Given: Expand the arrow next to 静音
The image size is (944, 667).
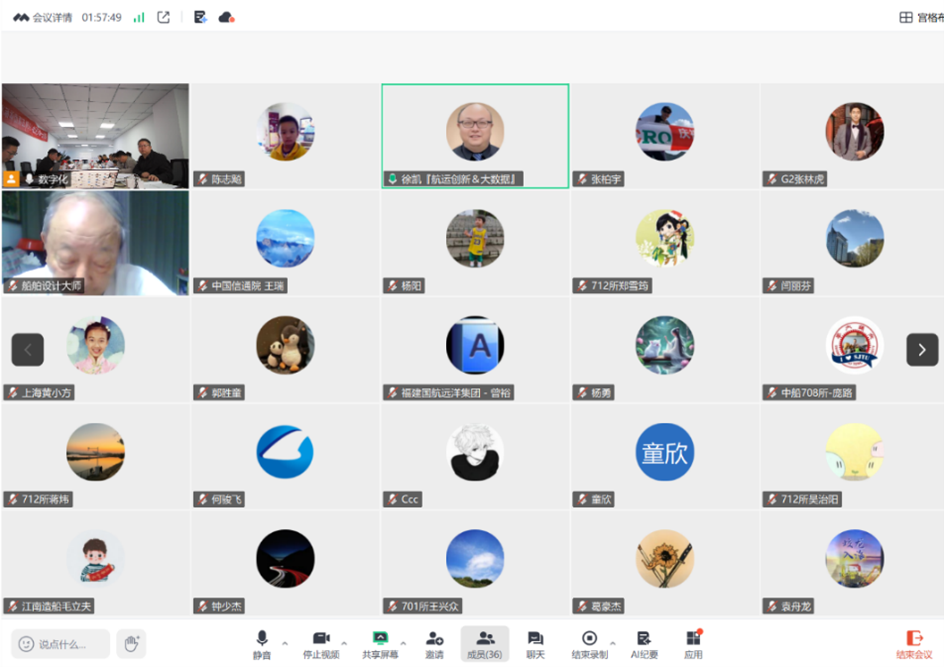Looking at the screenshot, I should click(x=285, y=643).
